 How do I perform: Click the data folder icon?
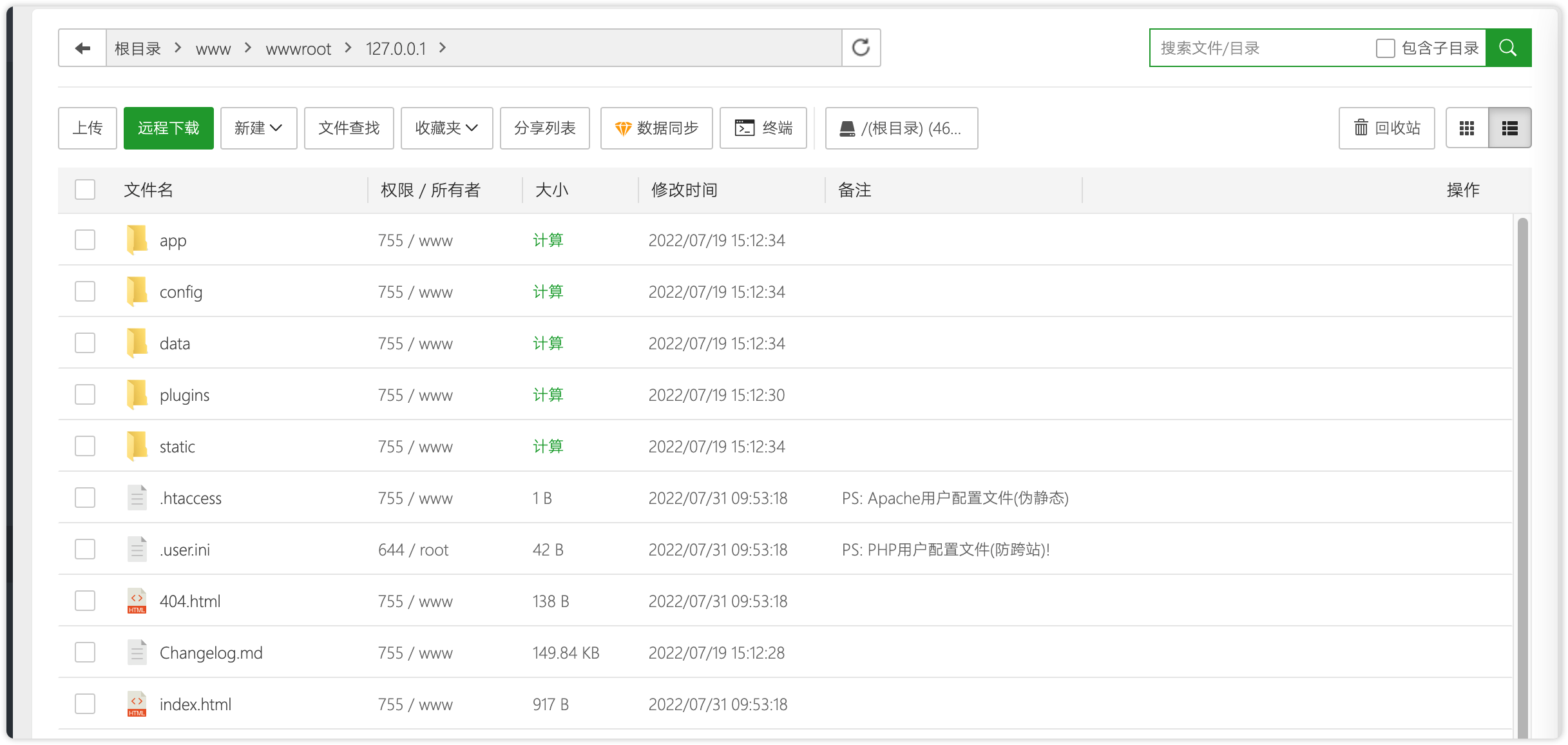tap(137, 343)
